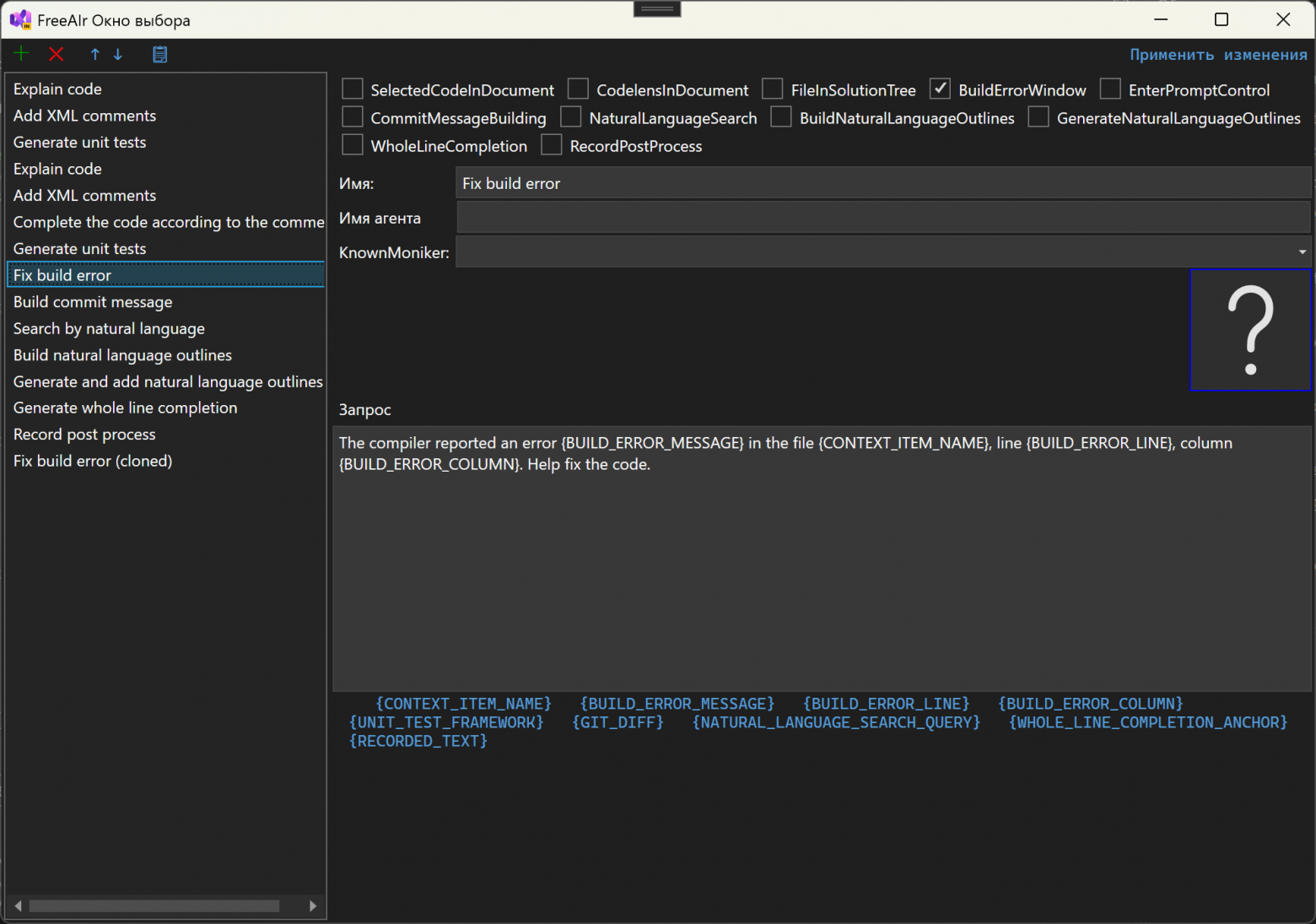
Task: Click the green plus add icon
Action: pos(21,54)
